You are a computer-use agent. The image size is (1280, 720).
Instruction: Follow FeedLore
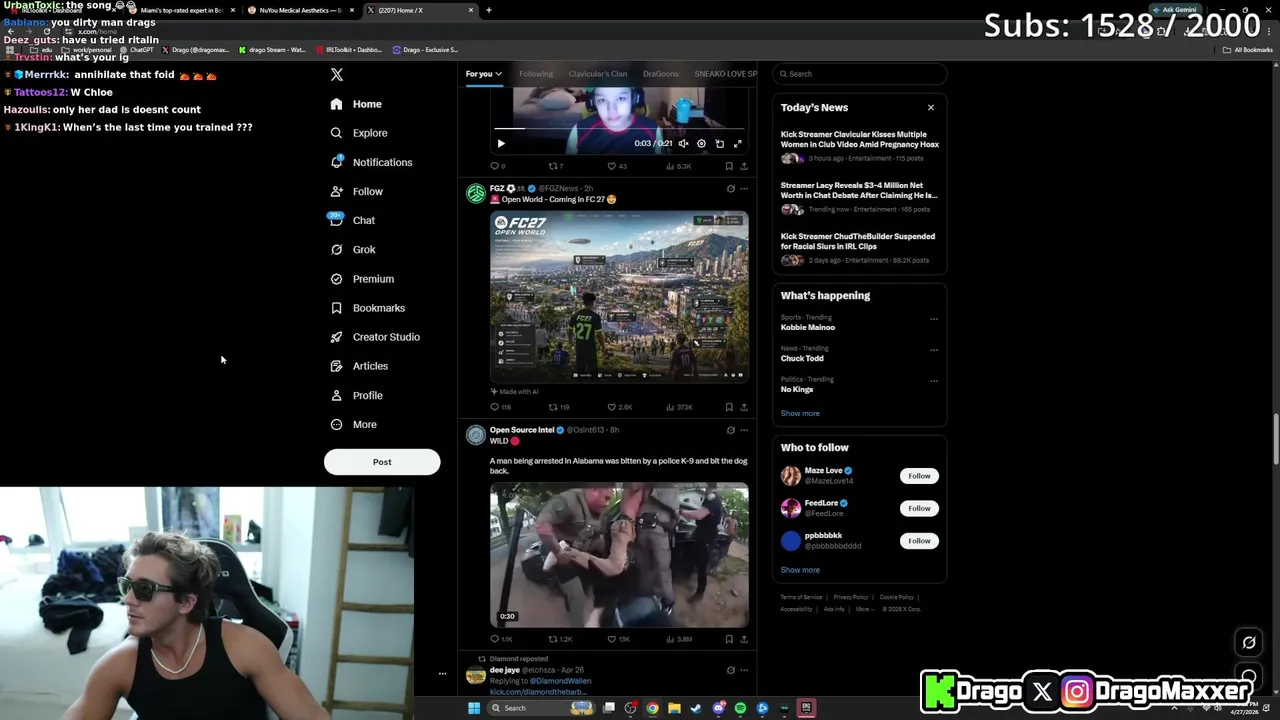(919, 508)
